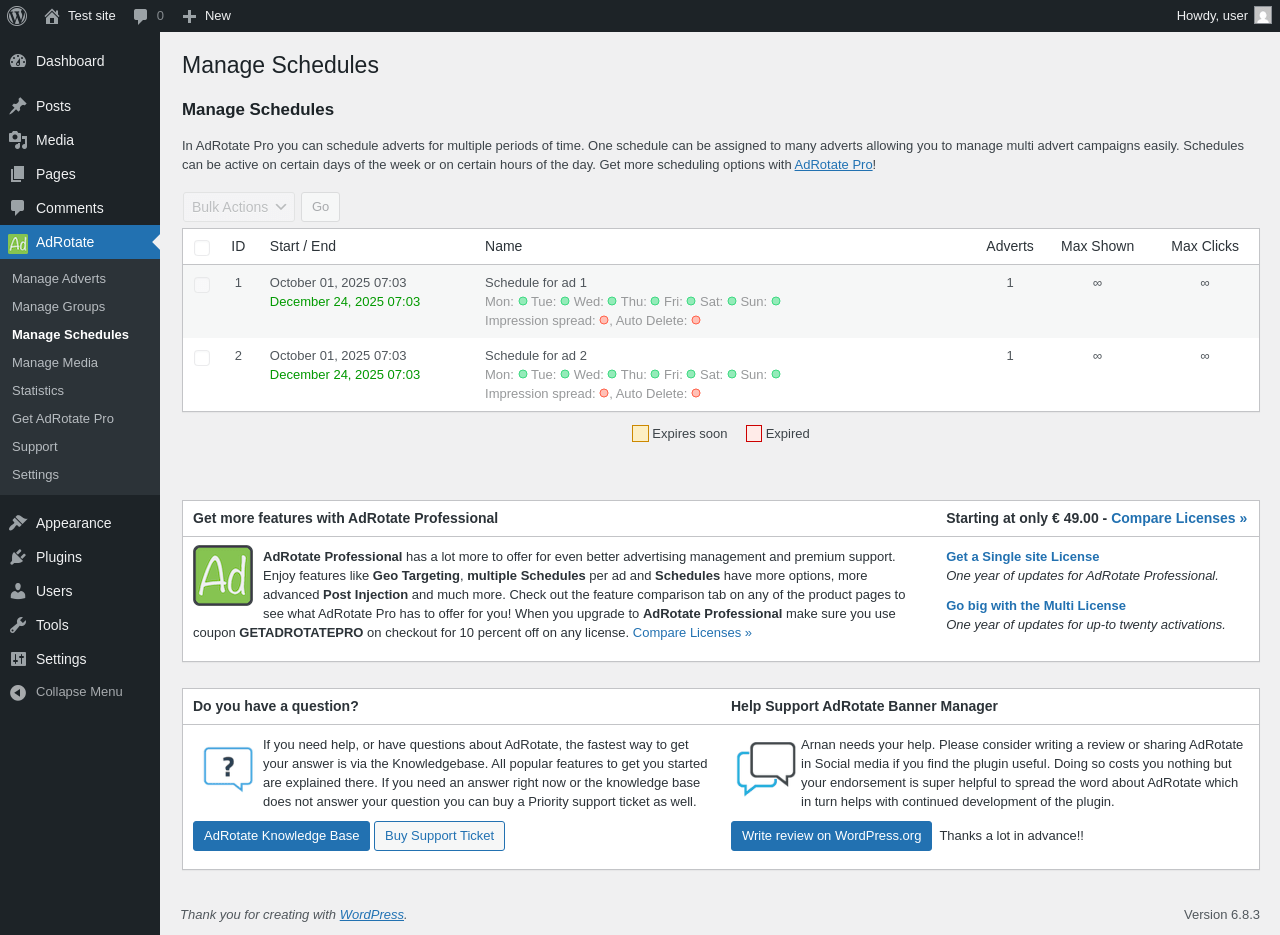Viewport: 1280px width, 935px height.
Task: Click the comments bubble icon in admin bar
Action: pos(141,16)
